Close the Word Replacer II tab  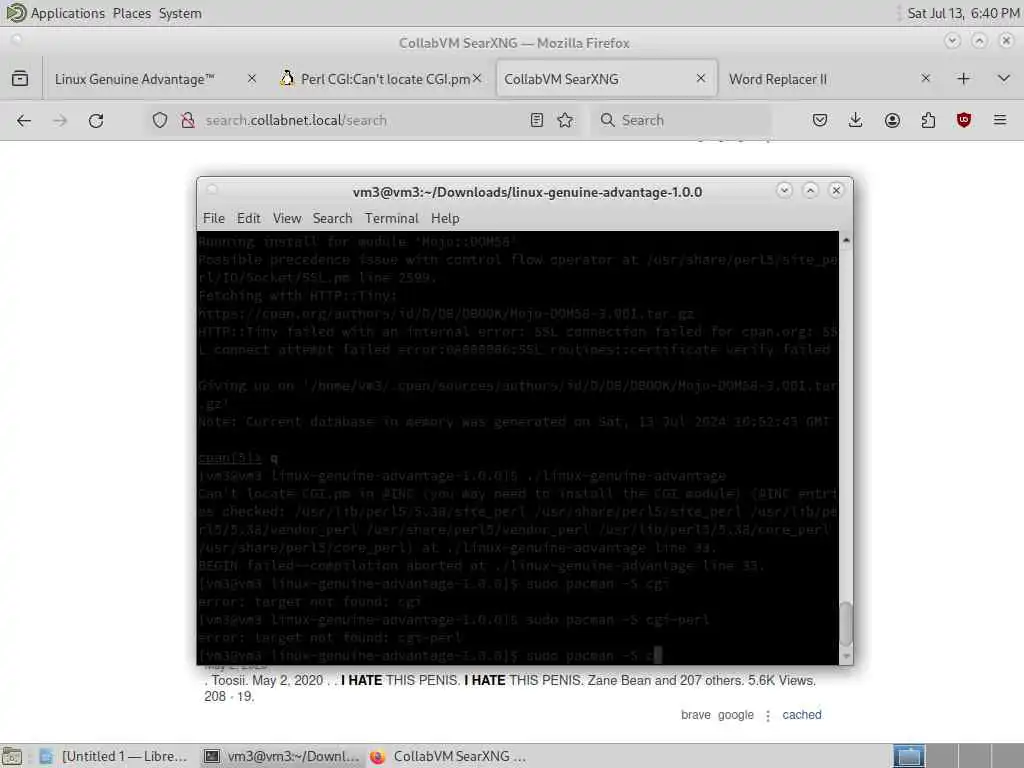(925, 79)
